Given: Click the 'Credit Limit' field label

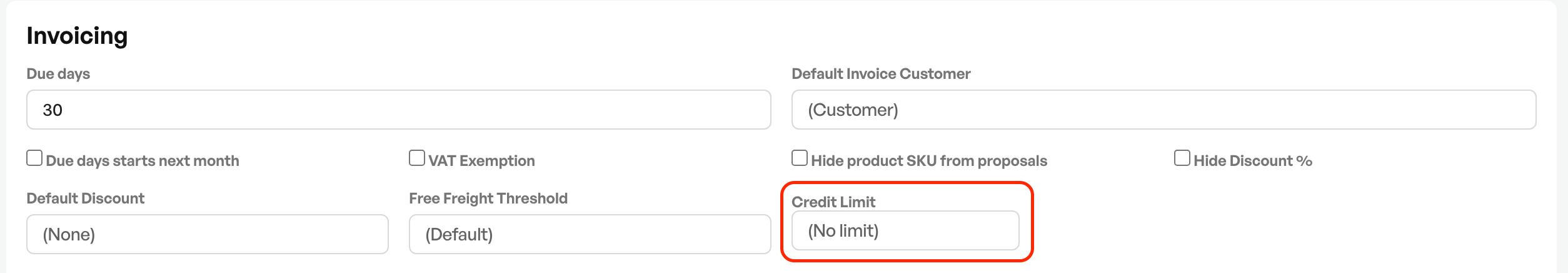Looking at the screenshot, I should point(833,202).
